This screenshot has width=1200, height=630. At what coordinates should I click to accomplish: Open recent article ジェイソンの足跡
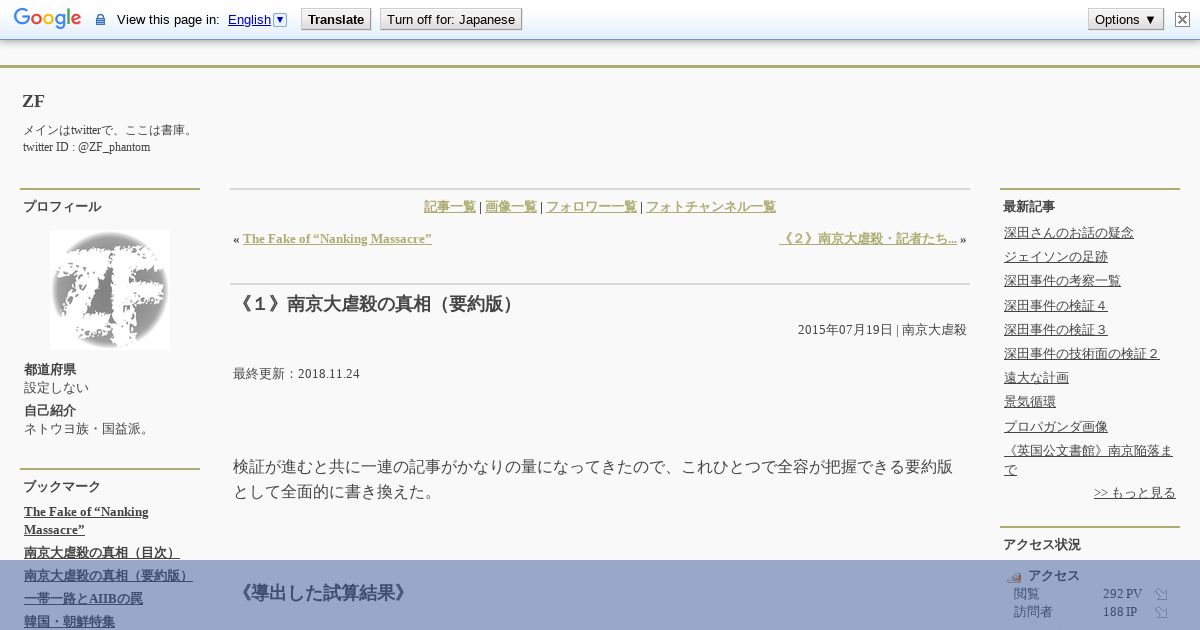1056,257
